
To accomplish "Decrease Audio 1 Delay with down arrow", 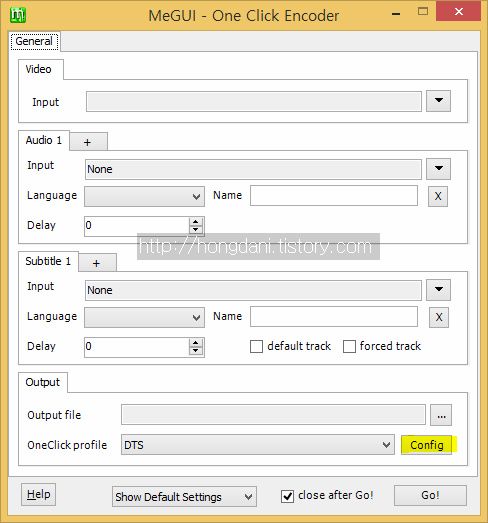I will (195, 230).
